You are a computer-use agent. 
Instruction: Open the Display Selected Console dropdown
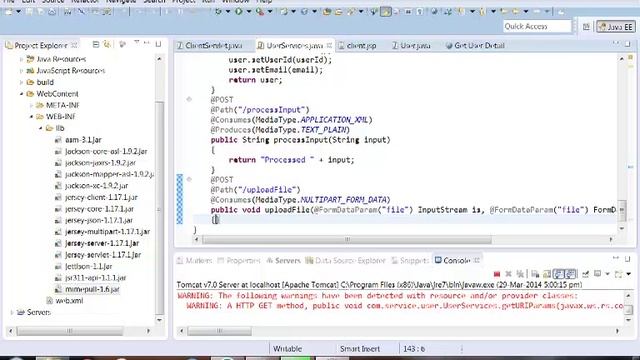point(607,274)
